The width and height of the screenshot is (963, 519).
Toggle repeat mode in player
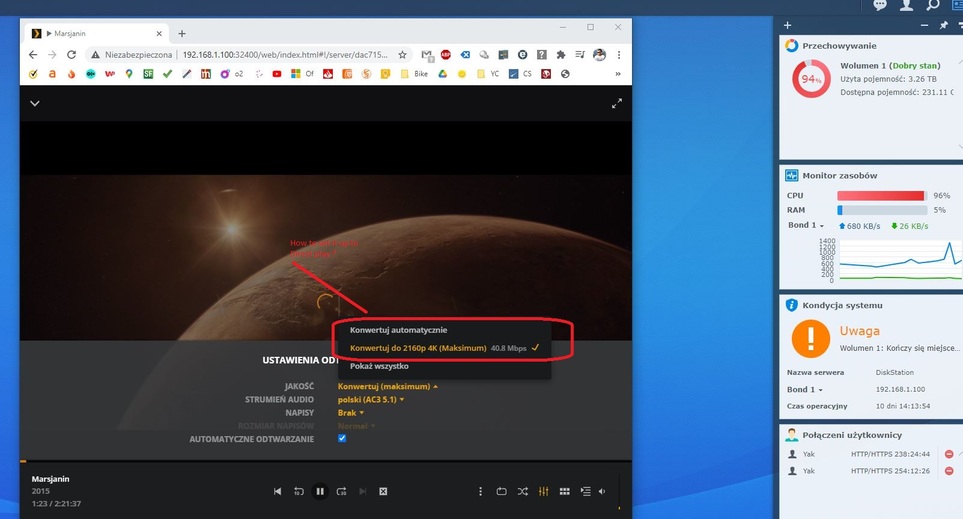(x=501, y=491)
